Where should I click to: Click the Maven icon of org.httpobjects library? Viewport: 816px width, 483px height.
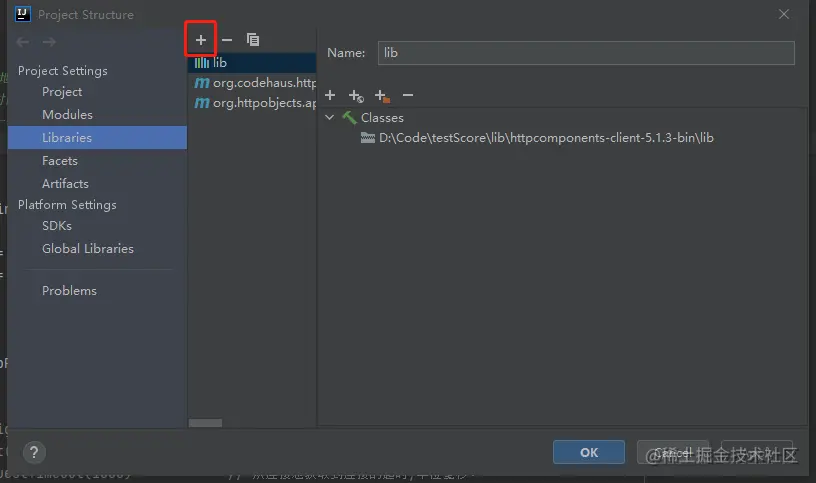coord(202,103)
